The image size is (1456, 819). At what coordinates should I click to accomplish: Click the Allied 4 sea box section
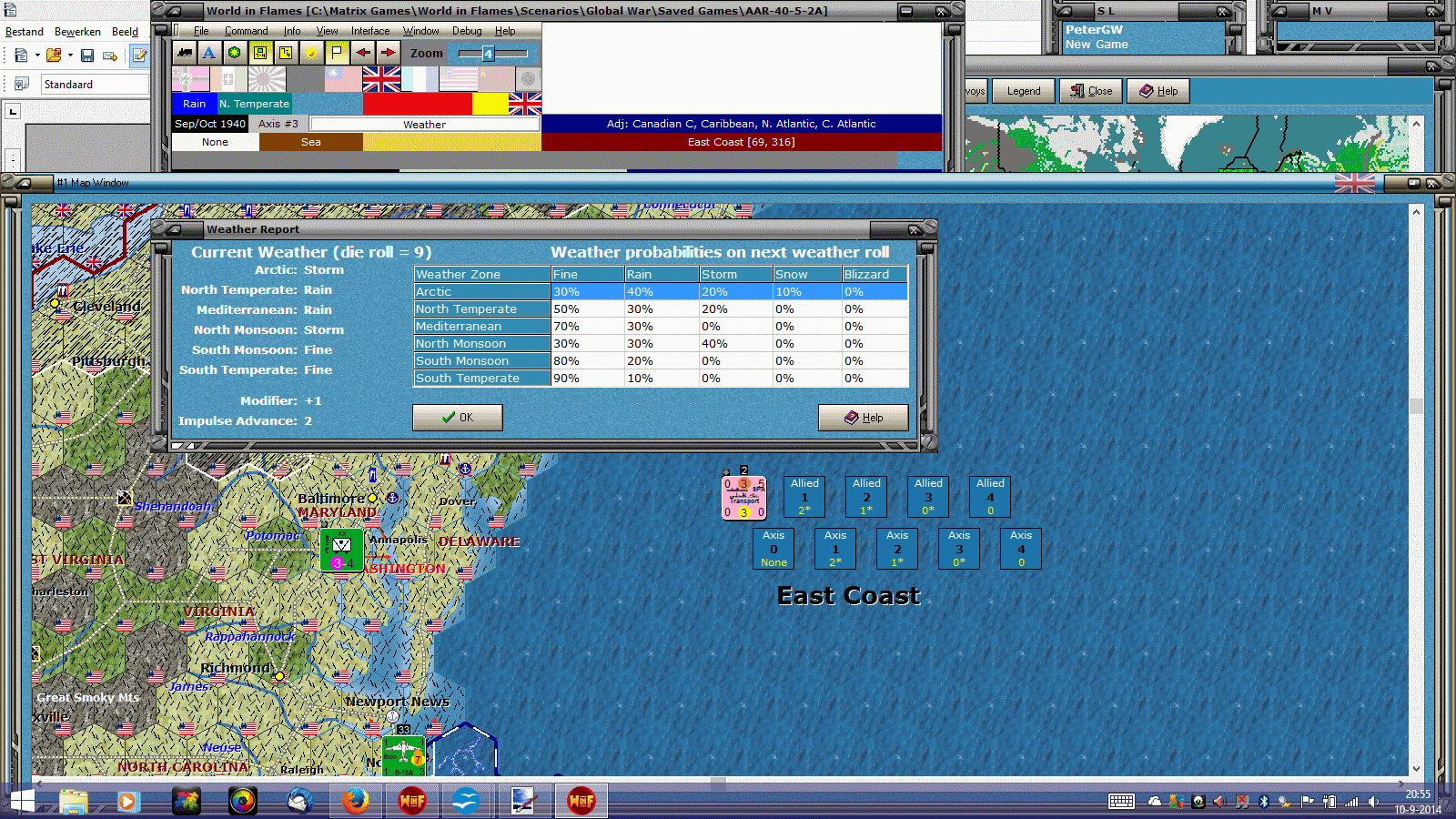tap(990, 497)
